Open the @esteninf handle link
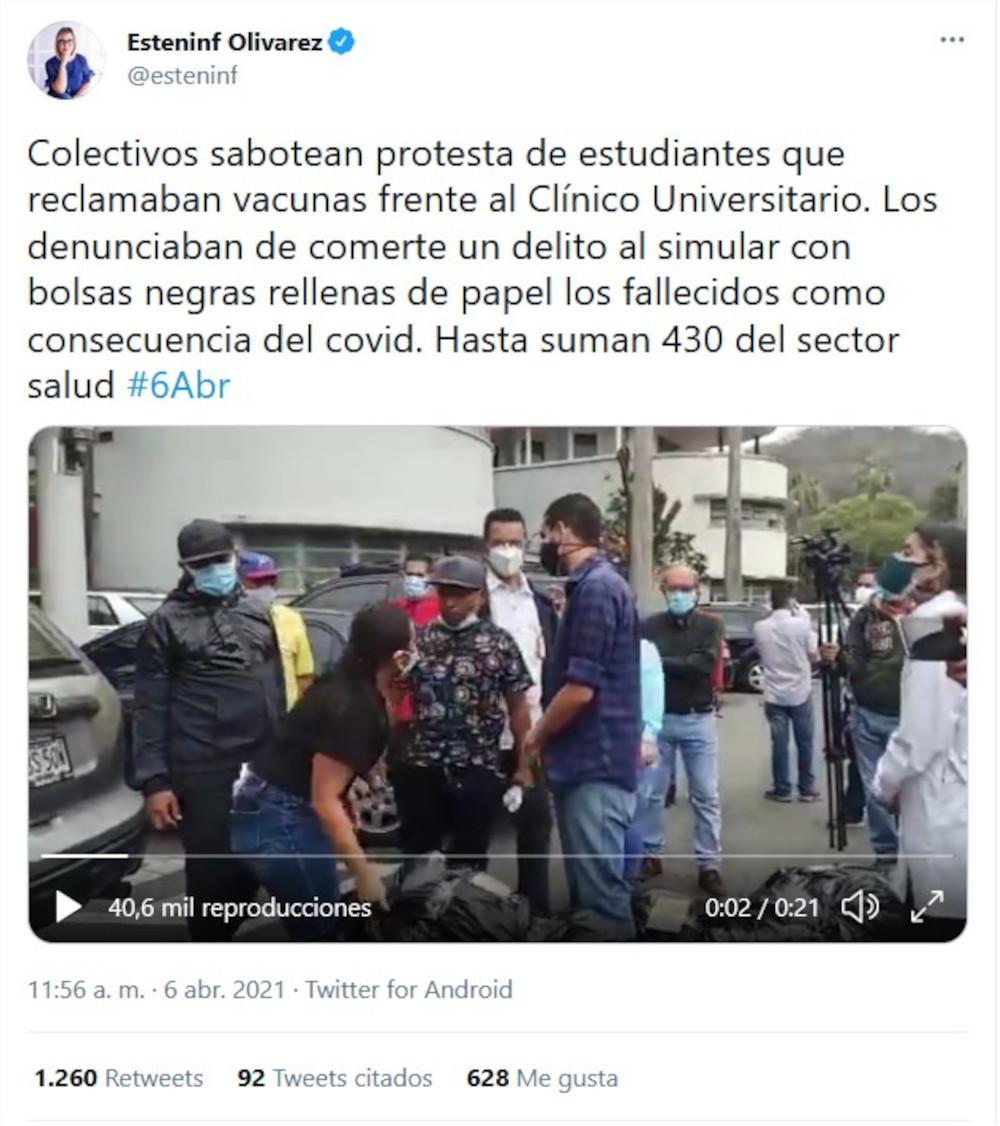Screen dimensions: 1000x1126 (x=182, y=75)
